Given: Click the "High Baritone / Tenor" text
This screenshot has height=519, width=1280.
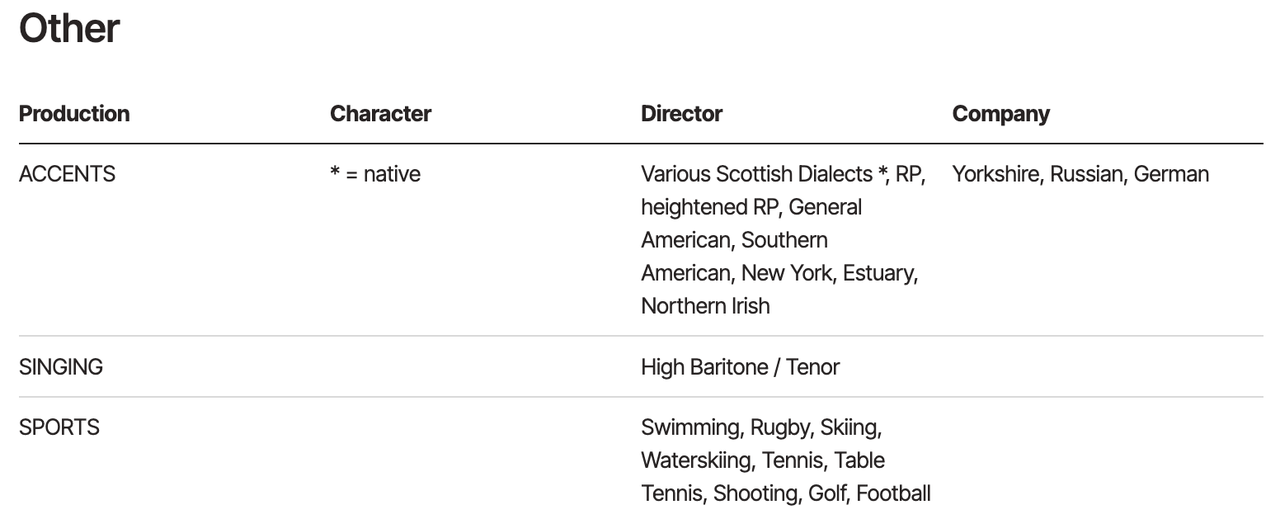Looking at the screenshot, I should [x=740, y=367].
